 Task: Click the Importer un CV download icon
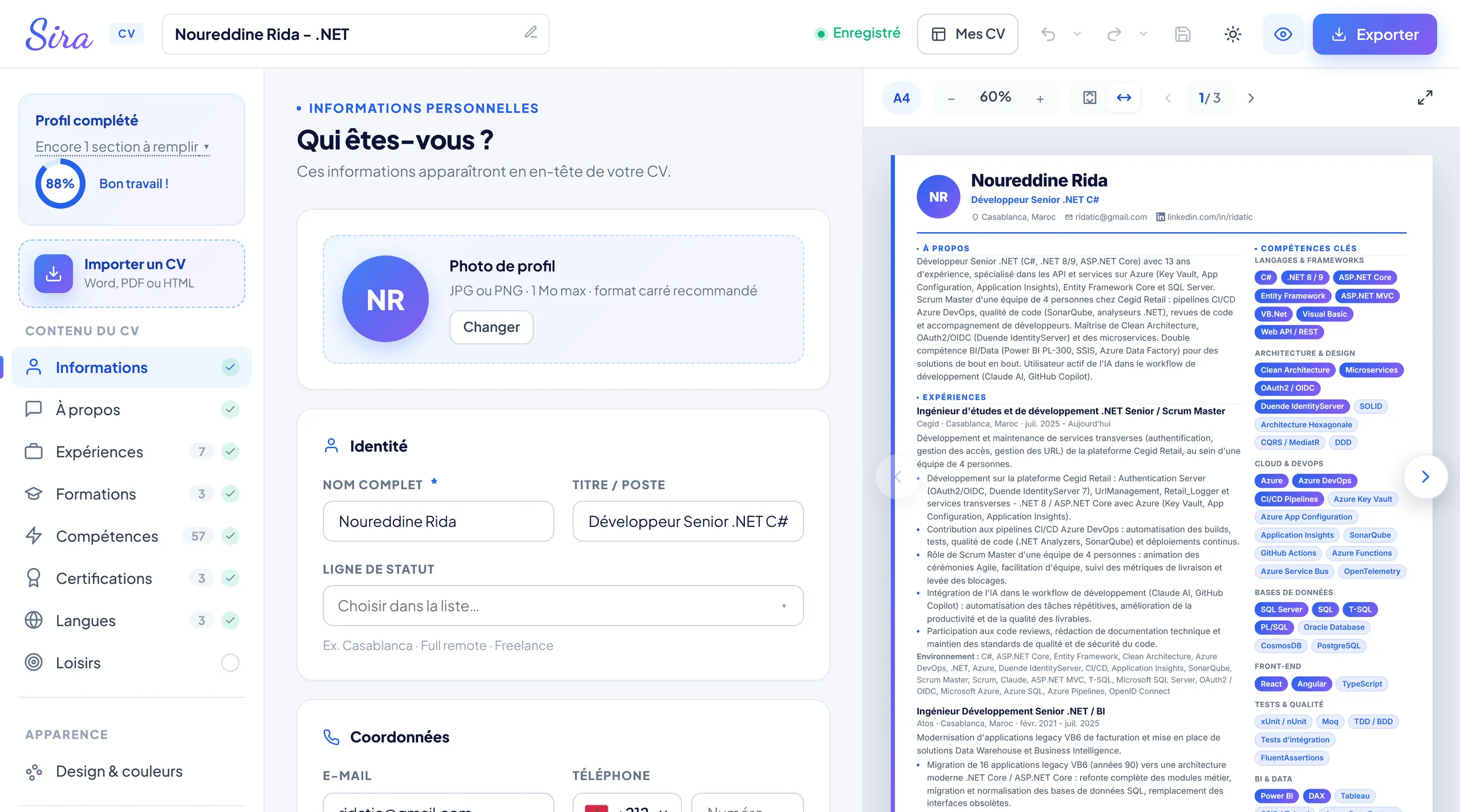[x=54, y=274]
